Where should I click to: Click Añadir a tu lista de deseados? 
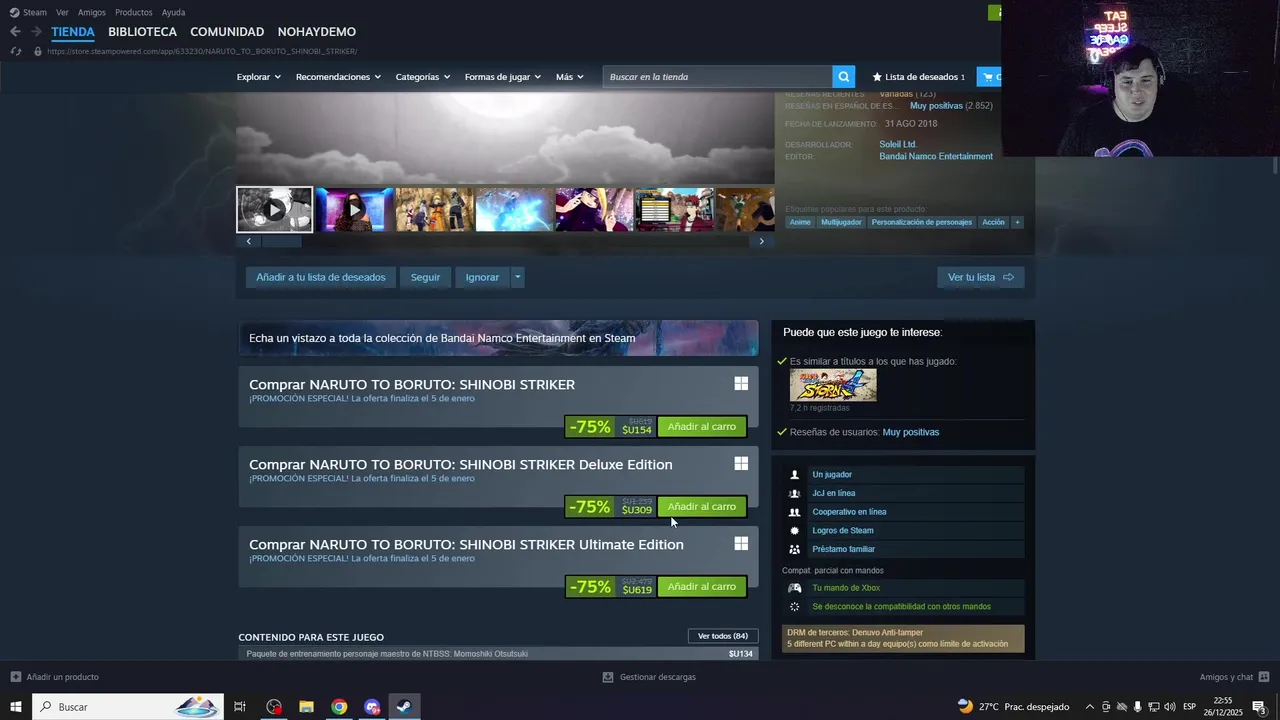coord(320,277)
